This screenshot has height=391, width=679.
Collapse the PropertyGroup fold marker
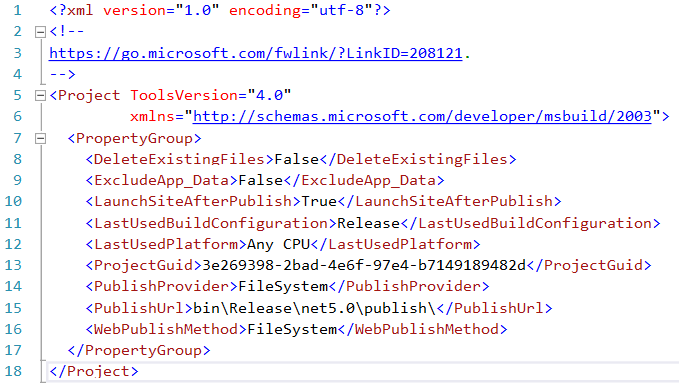coord(40,139)
